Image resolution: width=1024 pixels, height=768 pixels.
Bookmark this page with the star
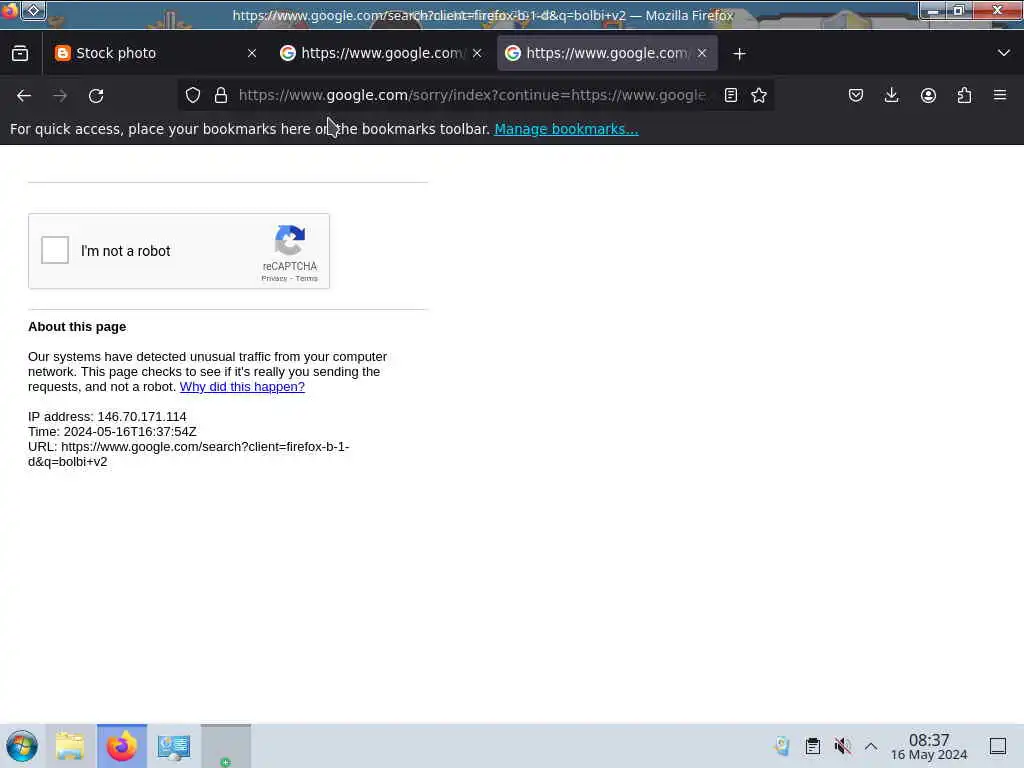[x=759, y=95]
